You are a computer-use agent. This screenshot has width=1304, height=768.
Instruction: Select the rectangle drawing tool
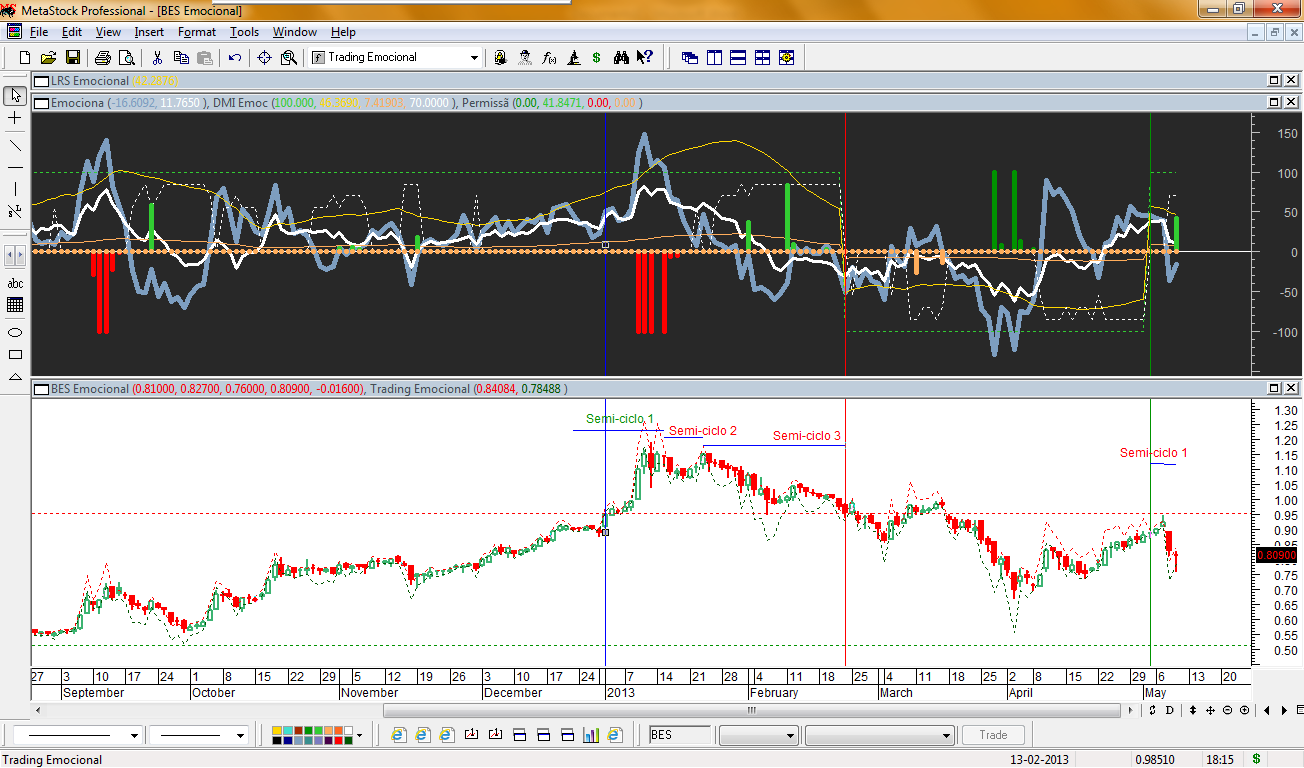pyautogui.click(x=15, y=354)
